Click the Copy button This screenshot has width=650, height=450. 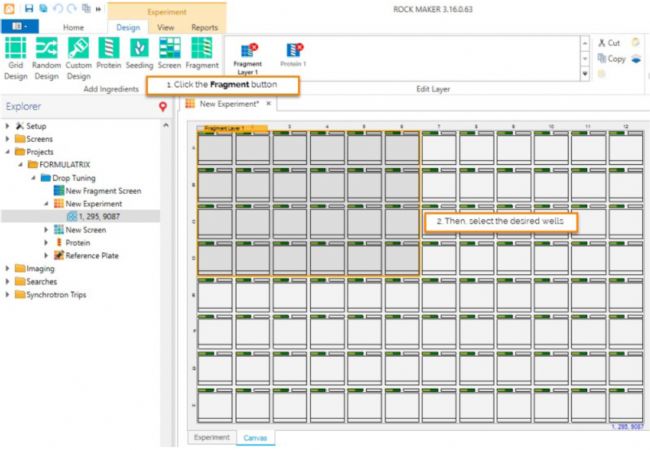click(610, 59)
